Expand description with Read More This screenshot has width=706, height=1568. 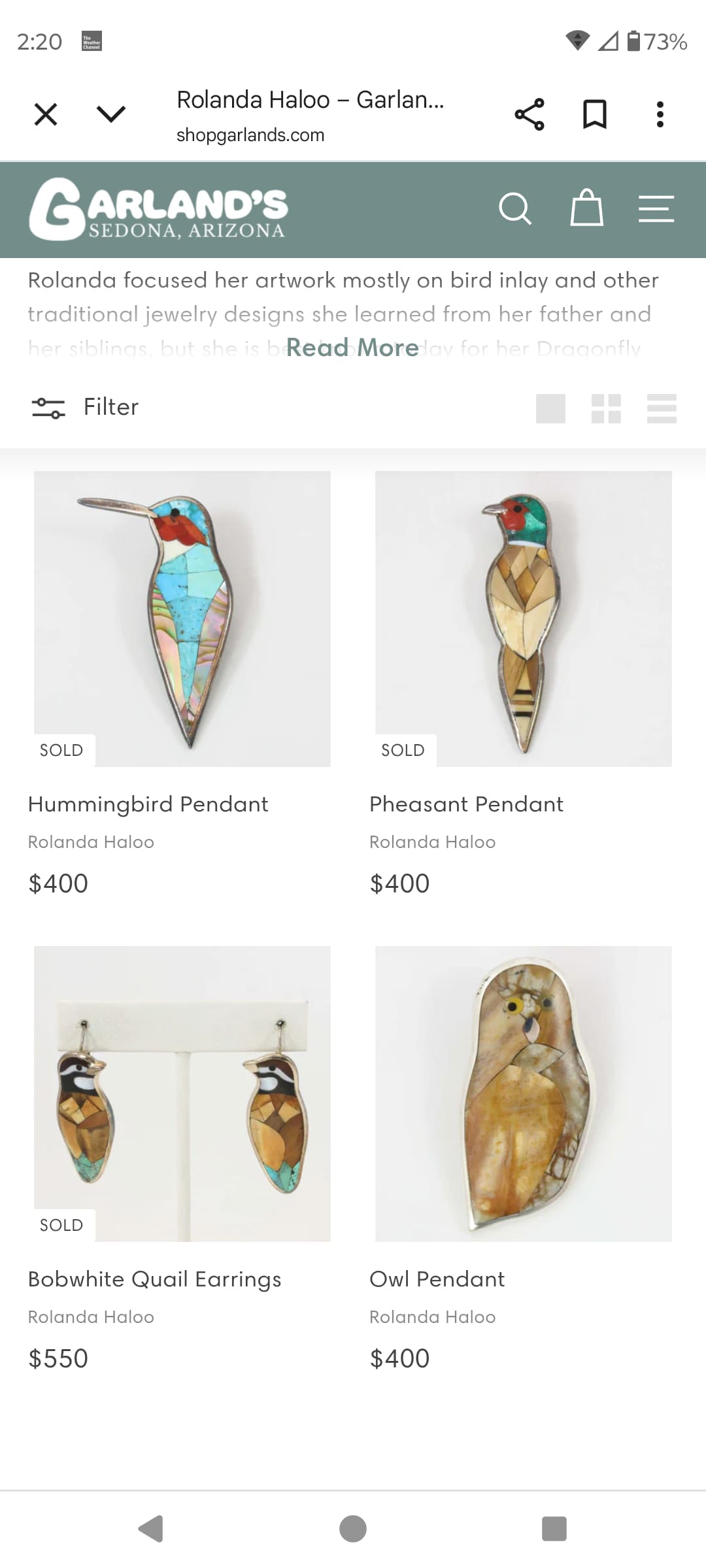(x=352, y=348)
